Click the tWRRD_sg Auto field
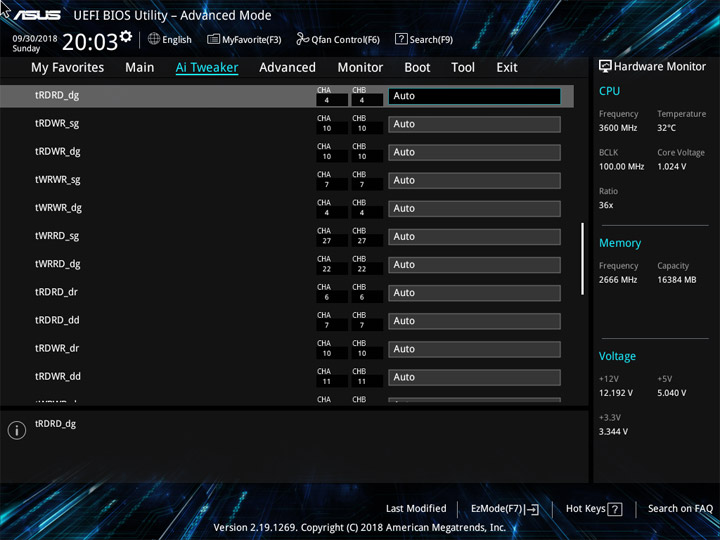720x540 pixels. (x=474, y=237)
